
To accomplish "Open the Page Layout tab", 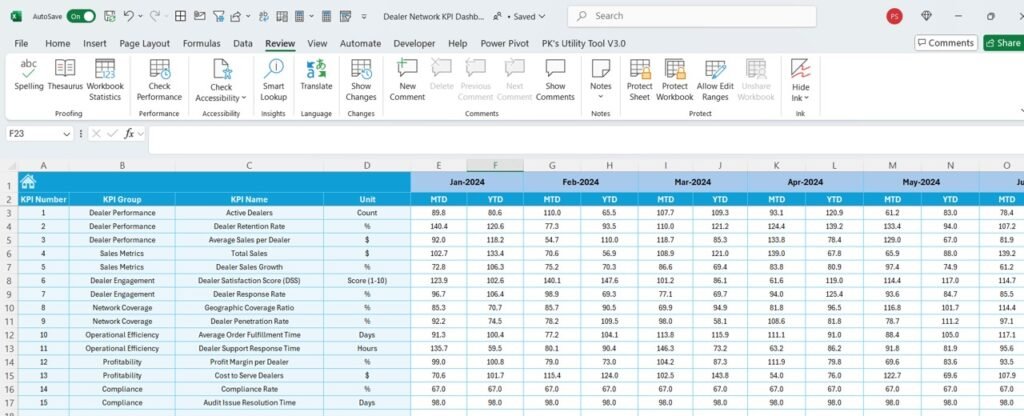I will click(144, 44).
